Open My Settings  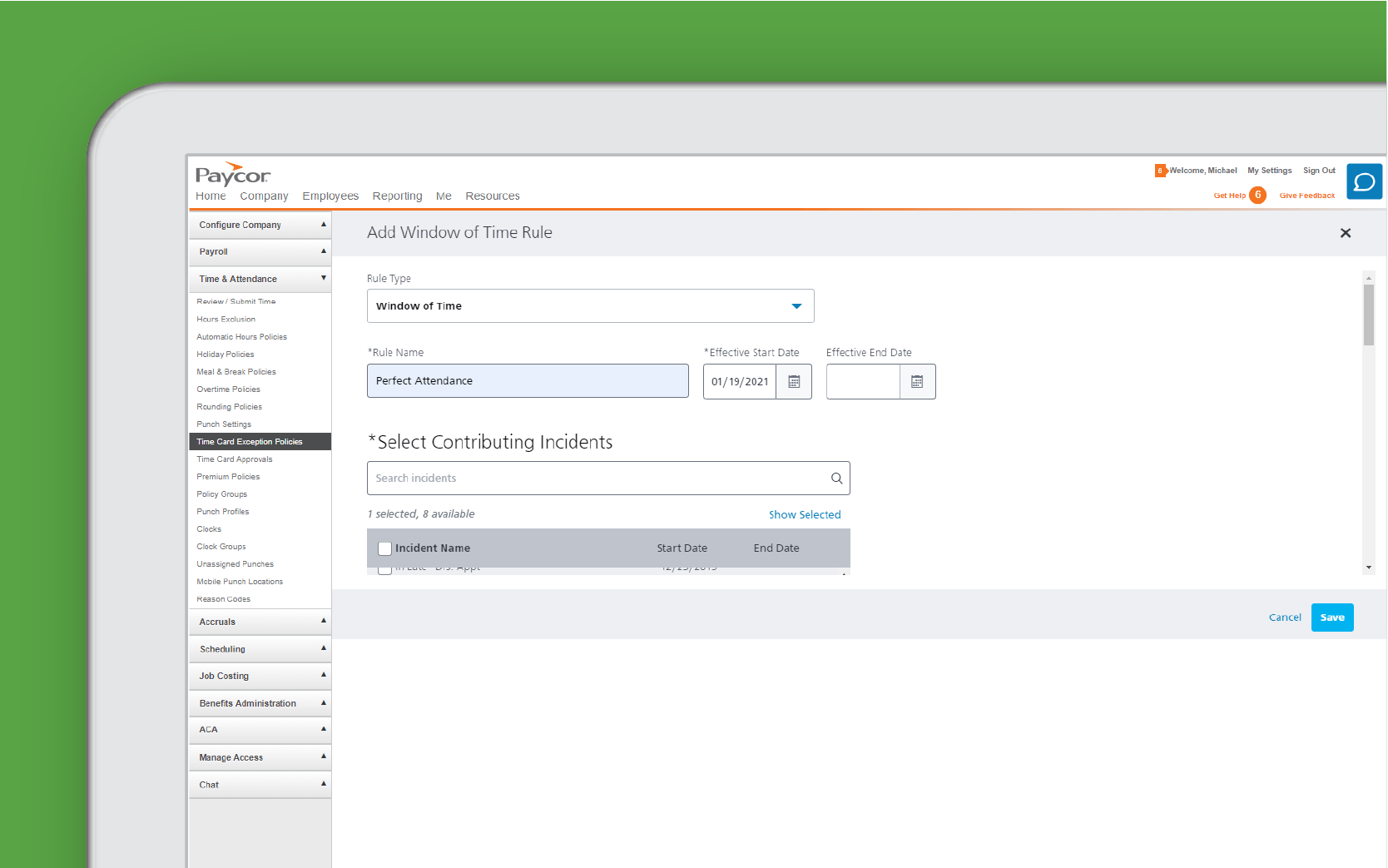tap(1269, 171)
